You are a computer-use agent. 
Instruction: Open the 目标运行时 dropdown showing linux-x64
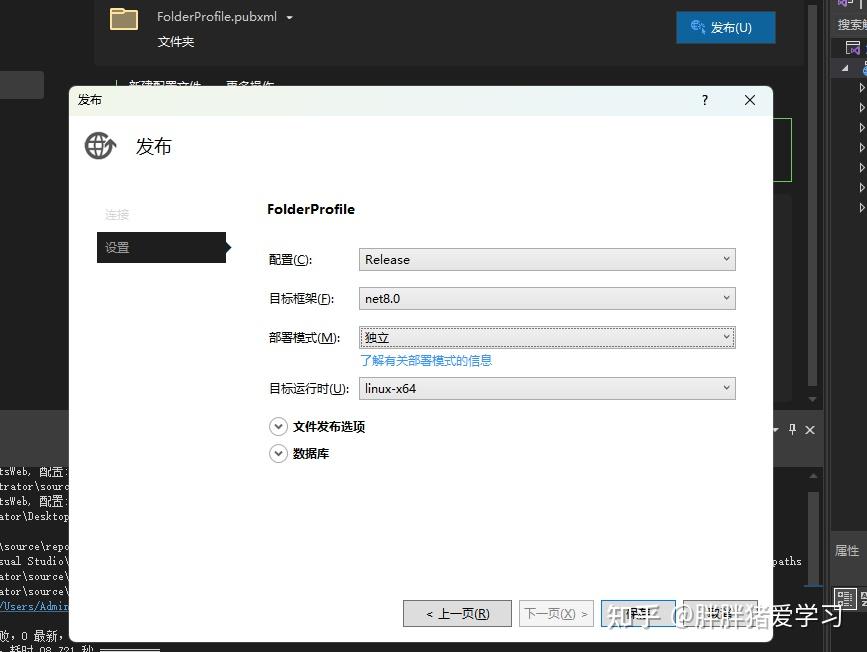(x=727, y=388)
